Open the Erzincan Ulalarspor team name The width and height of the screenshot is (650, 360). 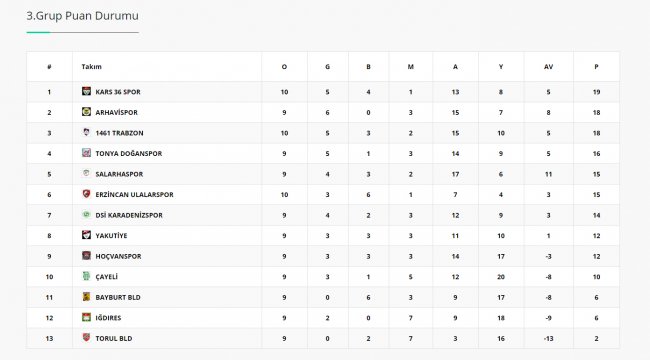click(134, 195)
